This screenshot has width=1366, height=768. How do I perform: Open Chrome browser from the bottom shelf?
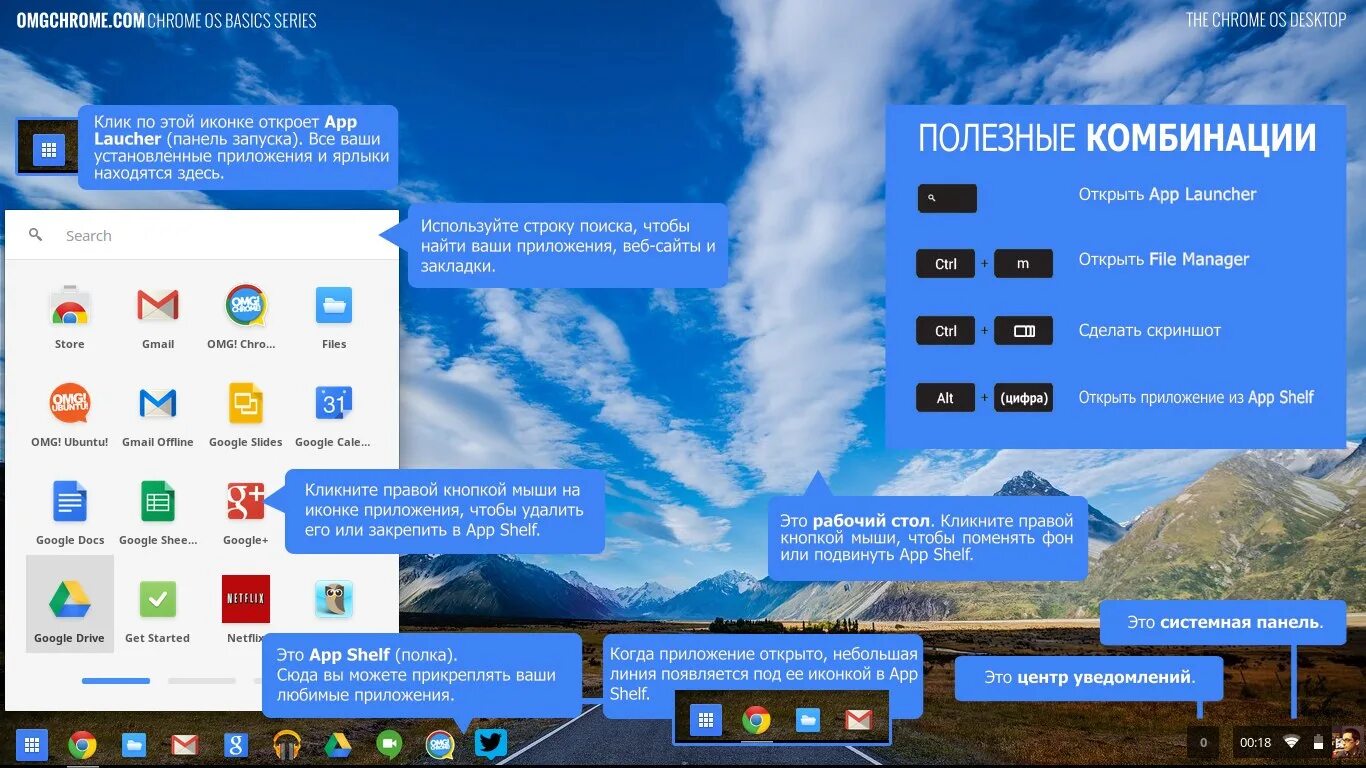coord(82,744)
